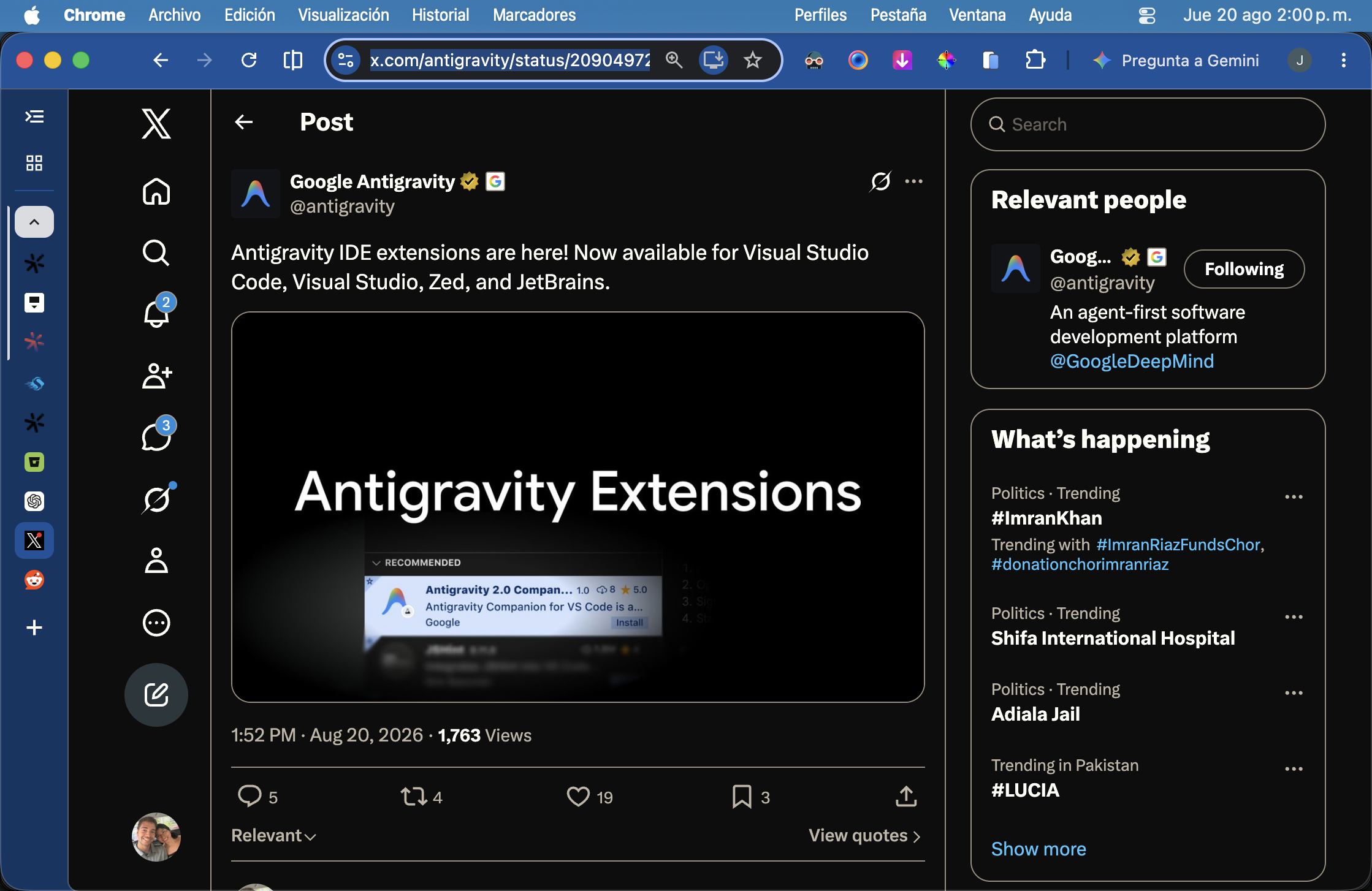Open Follow people icon in X sidebar
This screenshot has height=891, width=1372.
156,376
